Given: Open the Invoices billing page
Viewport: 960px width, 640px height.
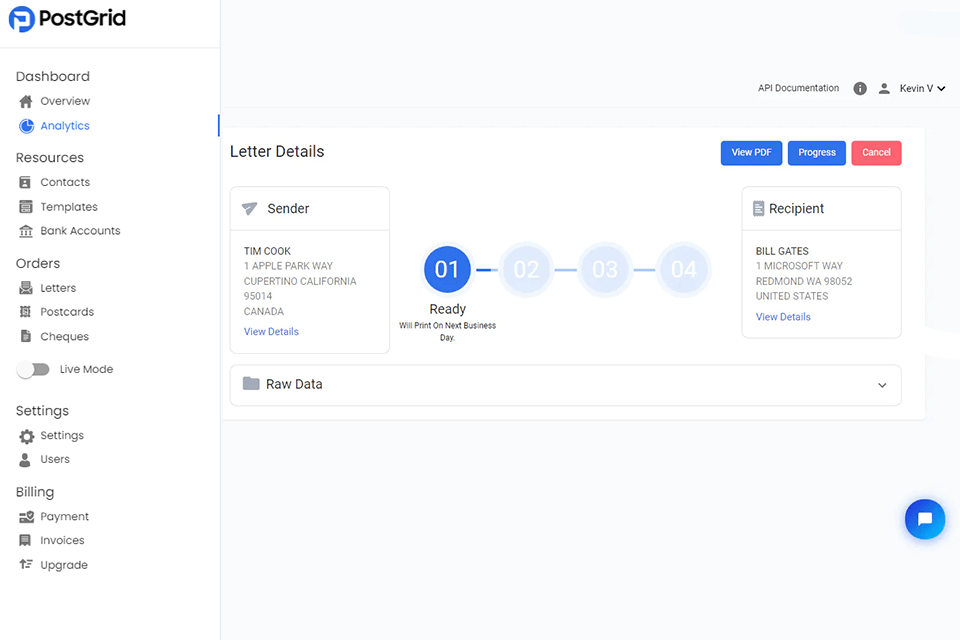Looking at the screenshot, I should pos(62,541).
